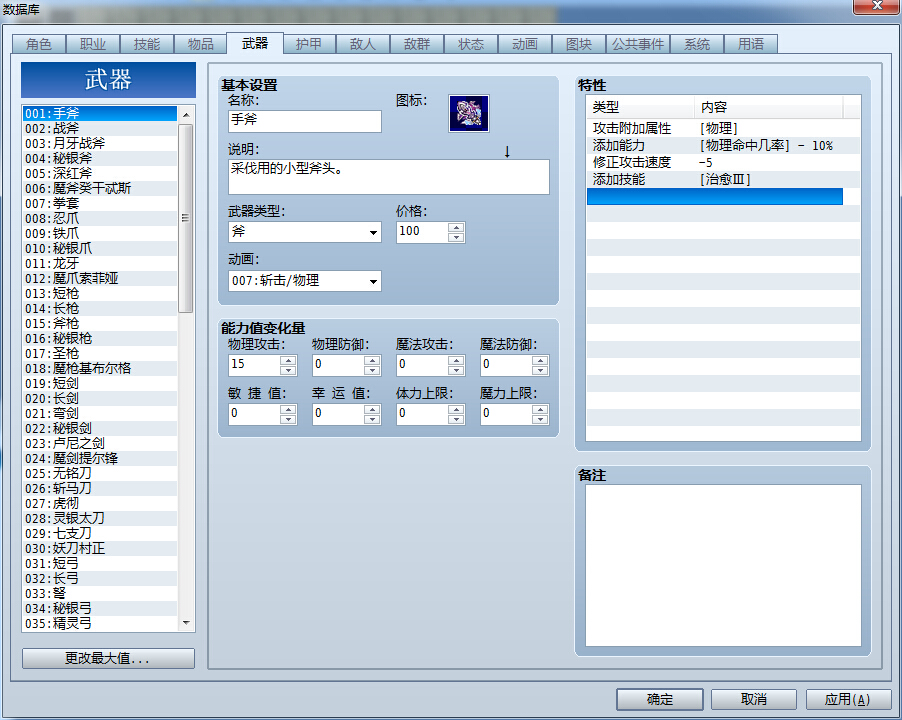This screenshot has height=720, width=902.
Task: Click the 内容 column header
Action: (769, 107)
